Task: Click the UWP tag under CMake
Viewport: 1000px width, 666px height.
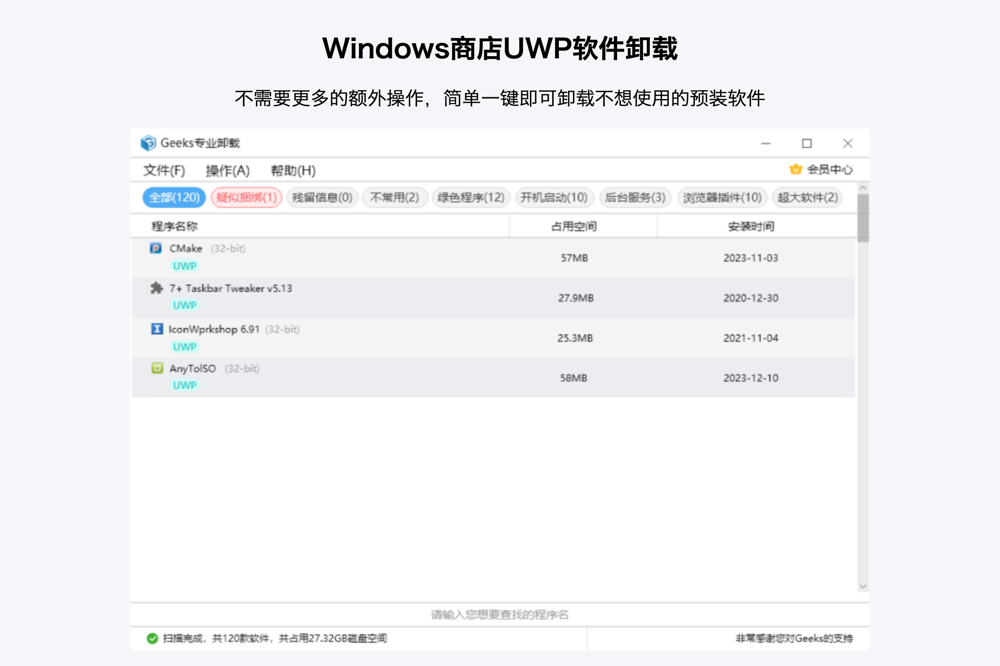Action: (184, 265)
